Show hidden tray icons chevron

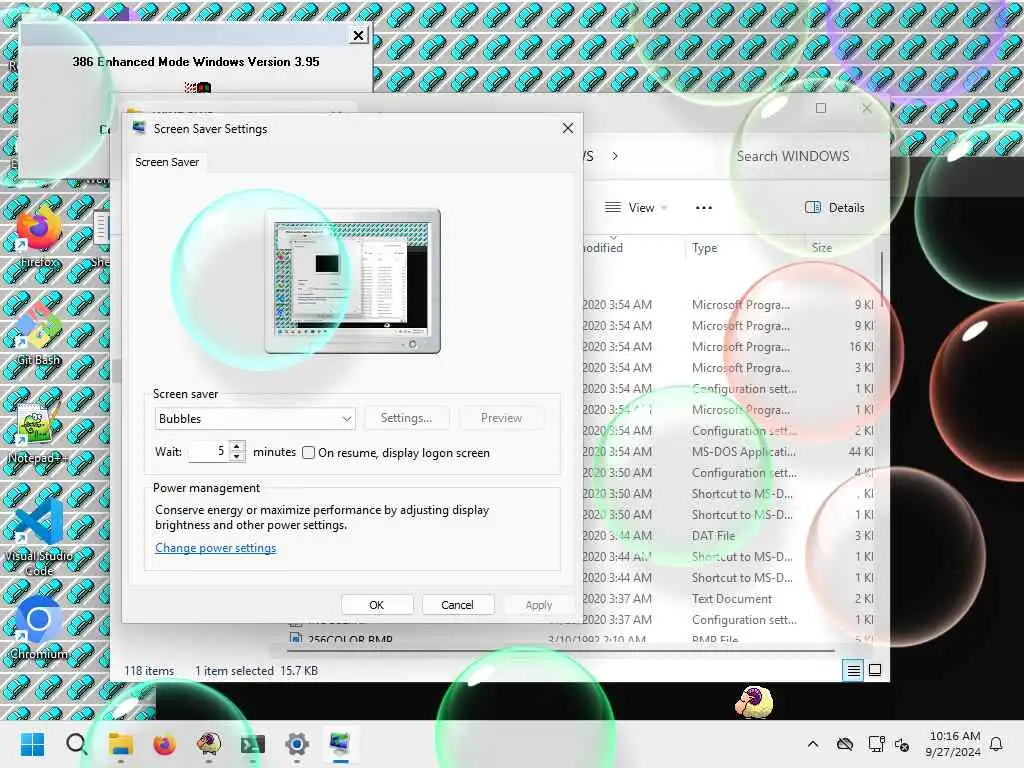coord(813,744)
